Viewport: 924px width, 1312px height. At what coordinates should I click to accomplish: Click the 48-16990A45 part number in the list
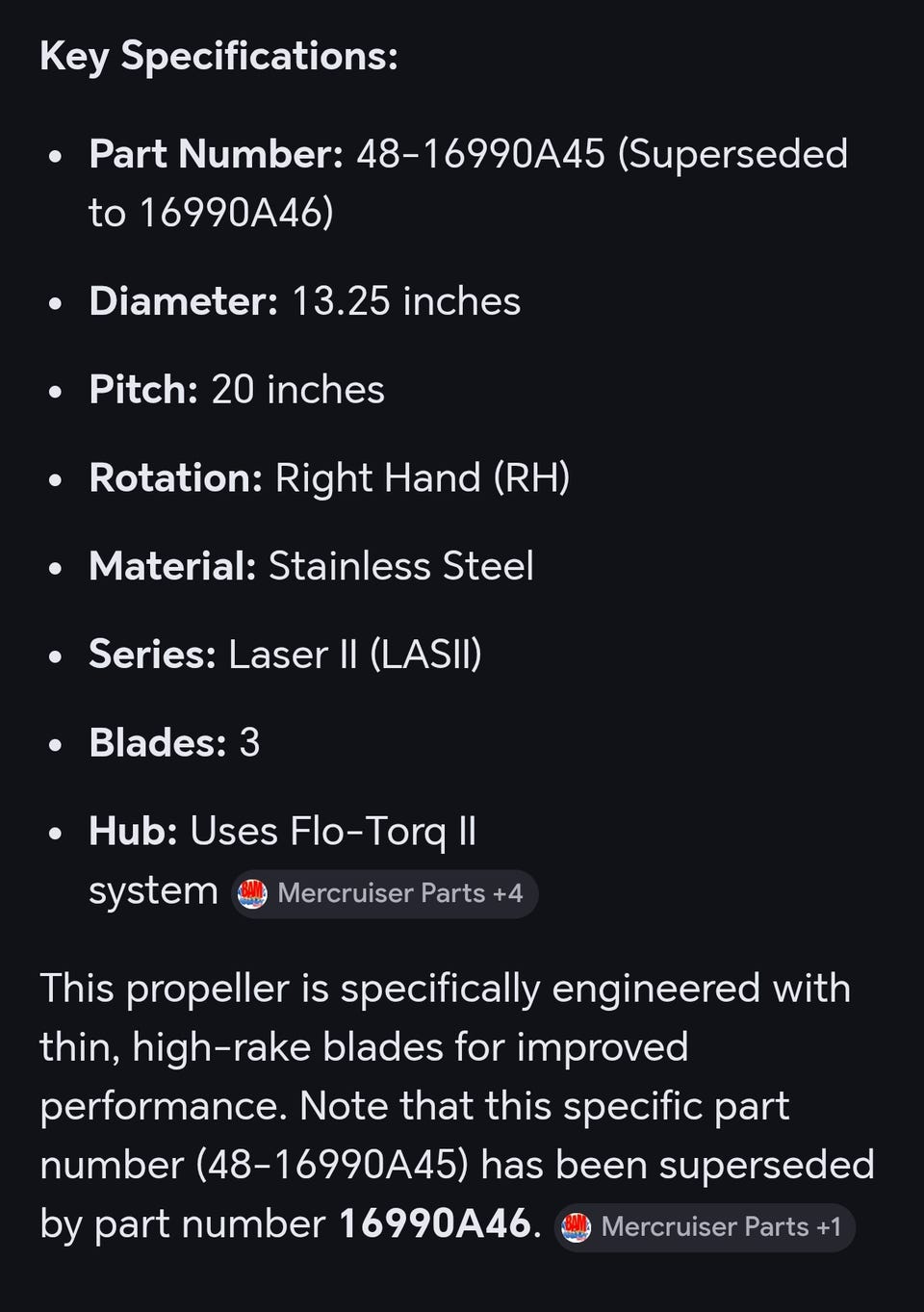click(480, 154)
